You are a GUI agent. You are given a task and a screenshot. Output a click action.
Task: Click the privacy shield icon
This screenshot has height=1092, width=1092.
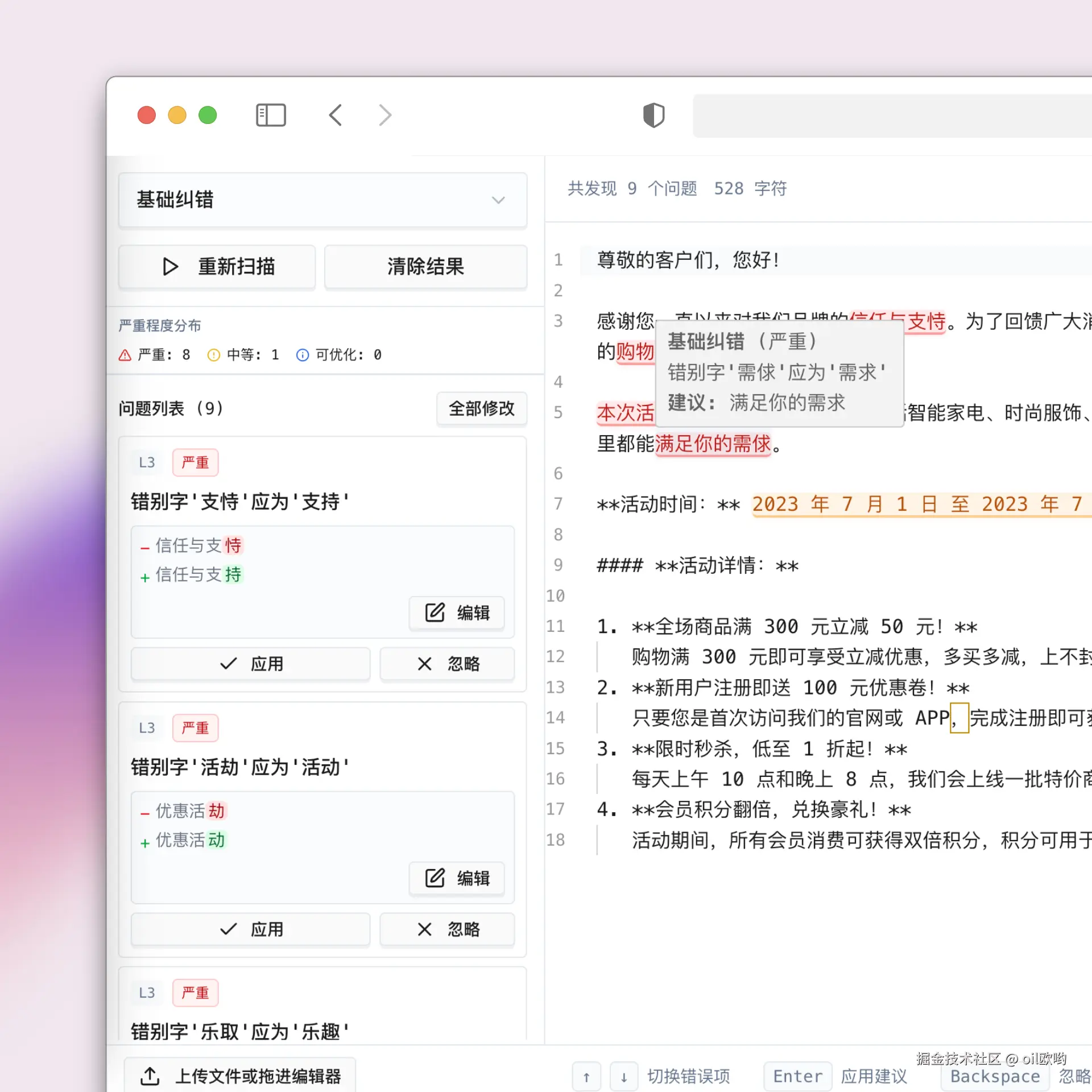pyautogui.click(x=653, y=115)
